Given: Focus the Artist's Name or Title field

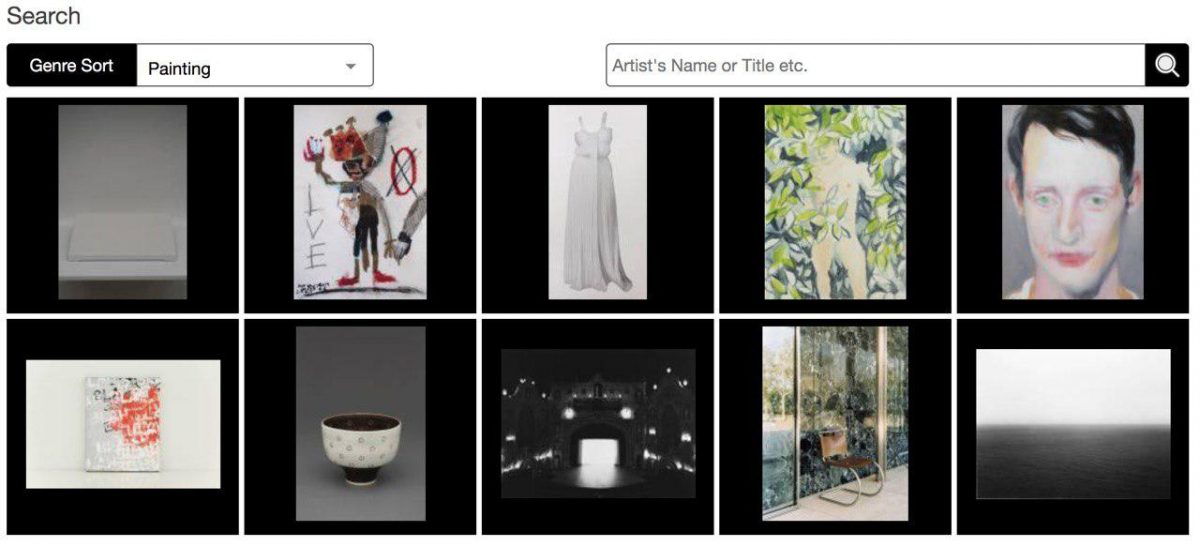Looking at the screenshot, I should pos(876,65).
